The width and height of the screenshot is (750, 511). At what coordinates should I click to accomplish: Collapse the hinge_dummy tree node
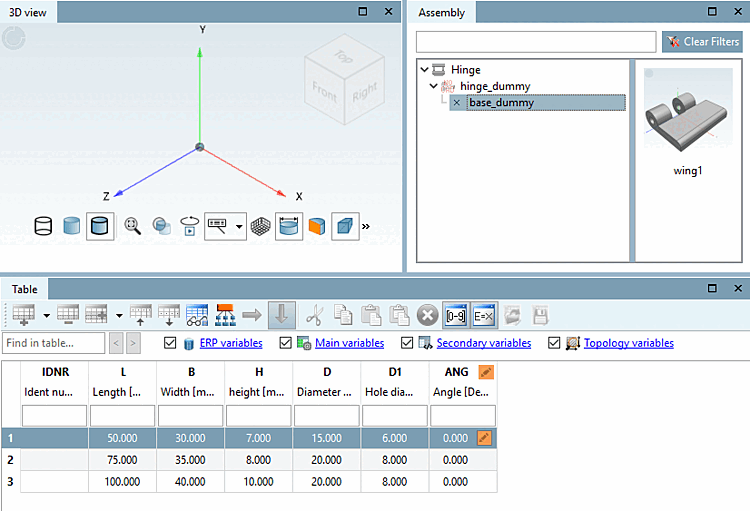click(433, 86)
